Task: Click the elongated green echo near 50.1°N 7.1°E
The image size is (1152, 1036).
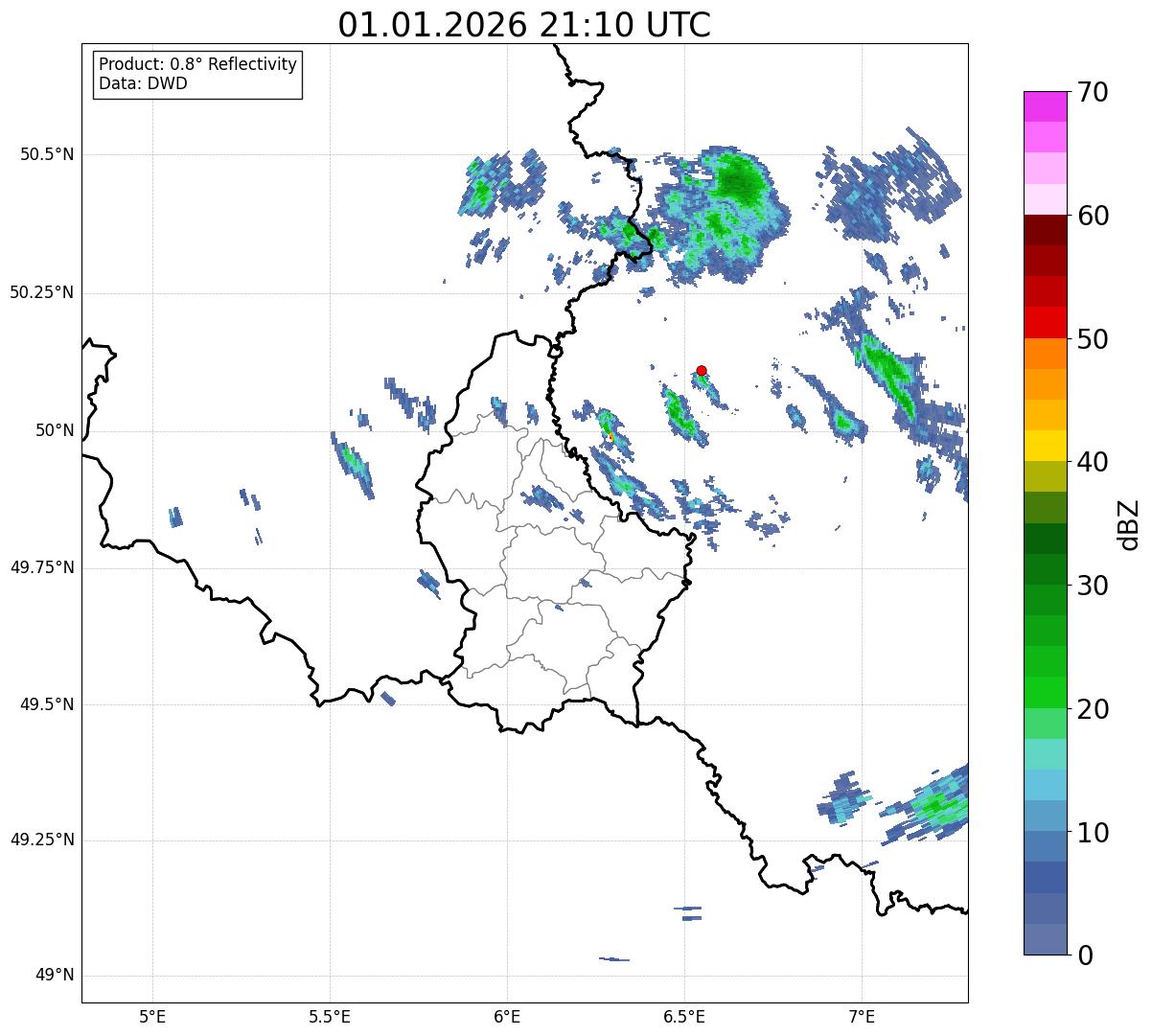Action: tap(887, 374)
